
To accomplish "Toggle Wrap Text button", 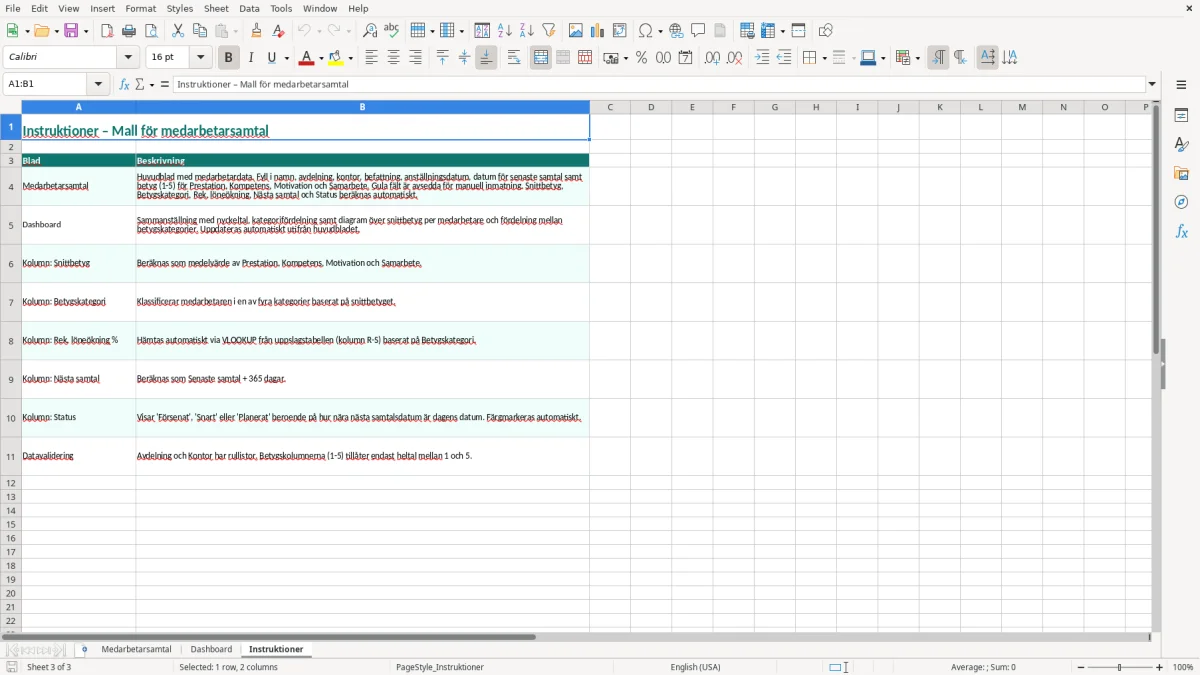I will coord(514,58).
